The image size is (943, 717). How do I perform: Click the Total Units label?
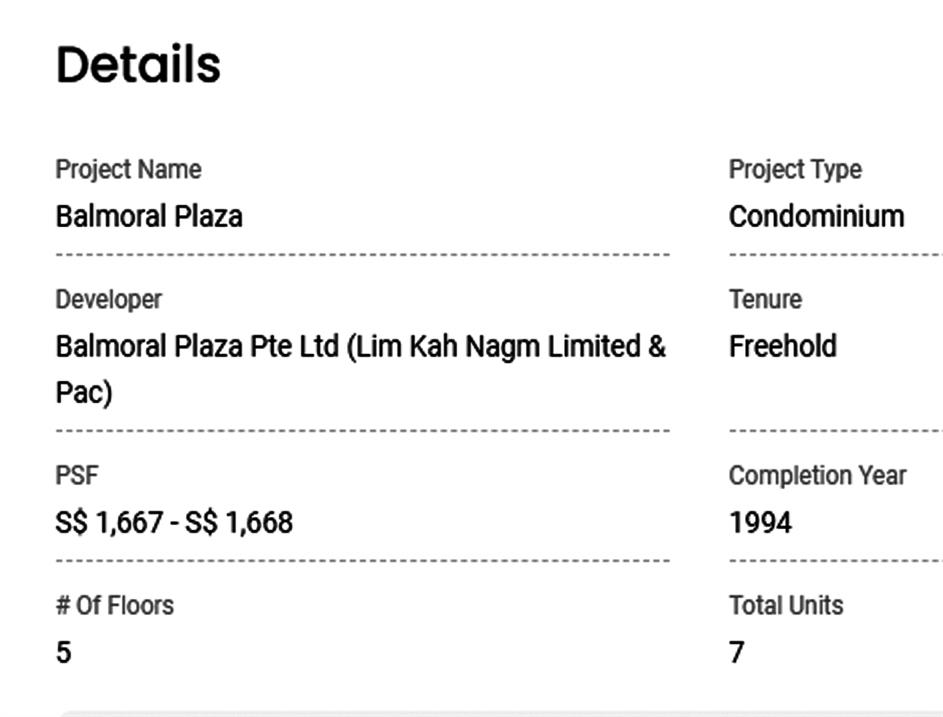click(786, 605)
